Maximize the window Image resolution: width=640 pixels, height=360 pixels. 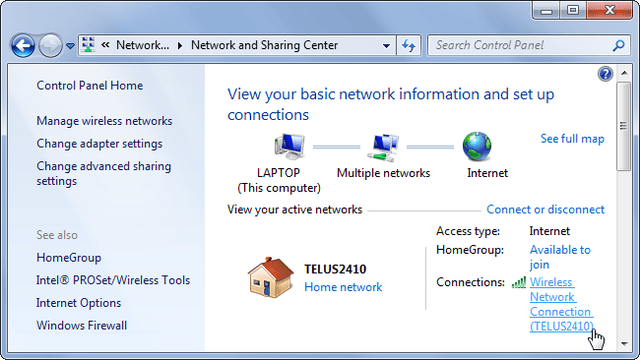point(573,10)
